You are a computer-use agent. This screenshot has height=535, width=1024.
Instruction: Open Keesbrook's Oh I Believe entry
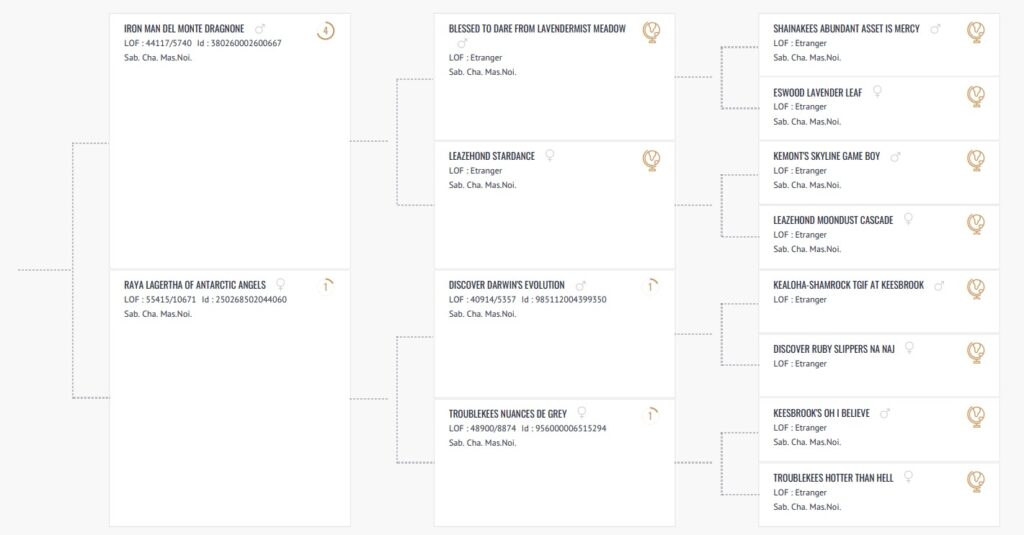pyautogui.click(x=821, y=413)
